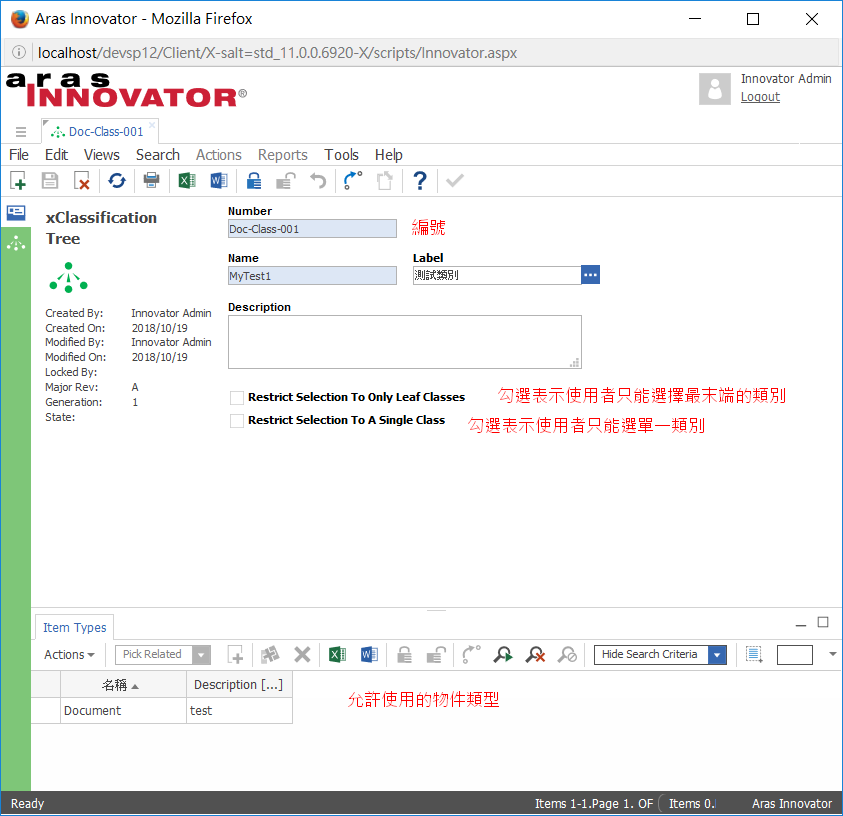Click the Copy/paste clipboard icon in main toolbar

tap(385, 181)
